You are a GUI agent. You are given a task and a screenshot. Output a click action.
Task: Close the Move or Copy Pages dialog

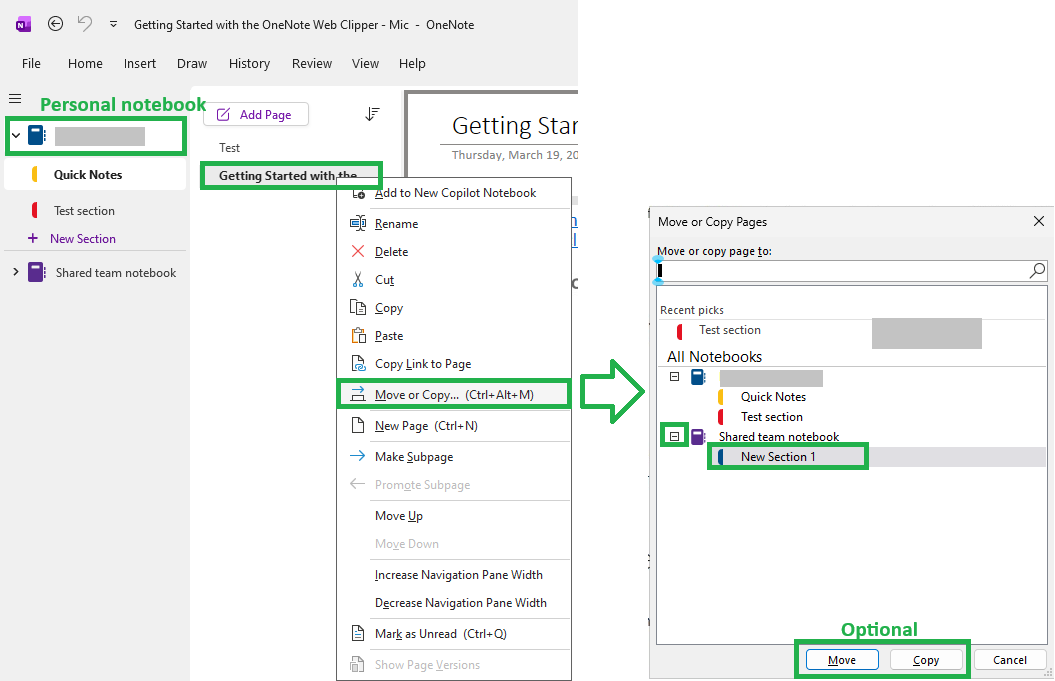tap(1039, 221)
